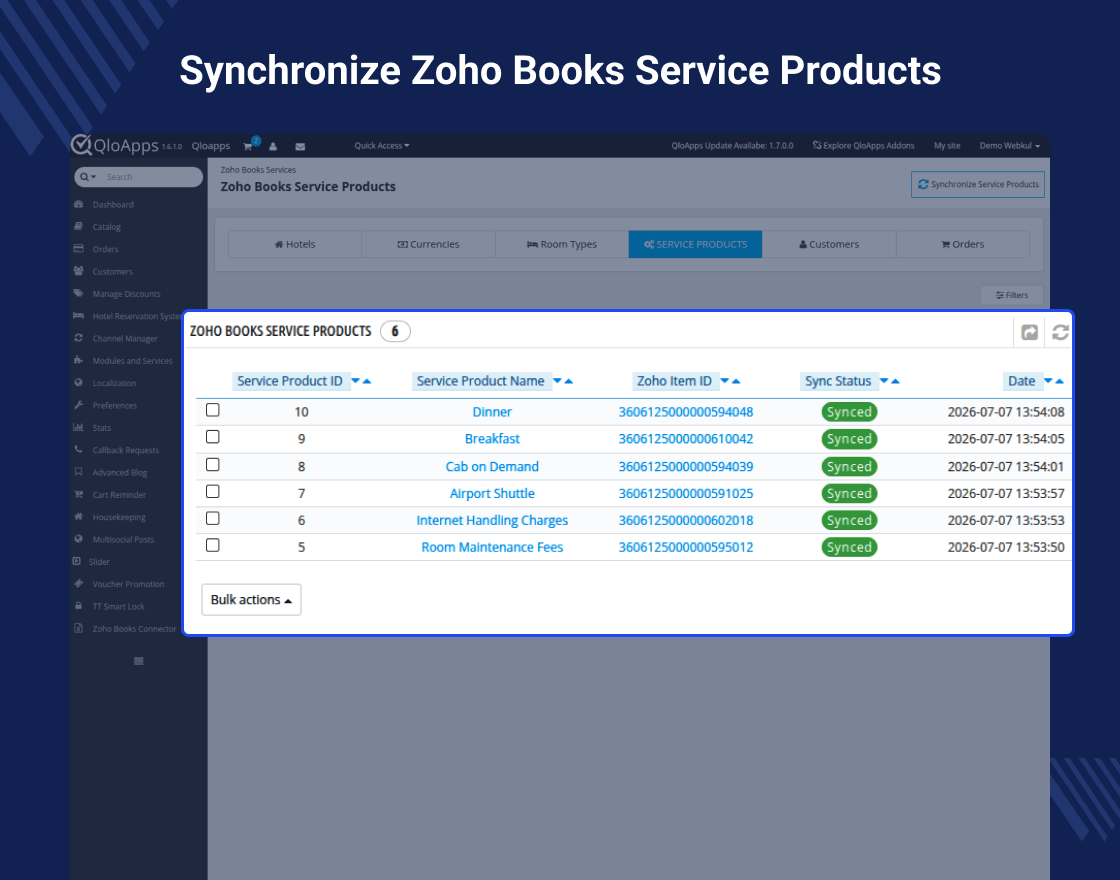1120x880 pixels.
Task: Open Zoho Books Connector in sidebar
Action: pos(134,629)
